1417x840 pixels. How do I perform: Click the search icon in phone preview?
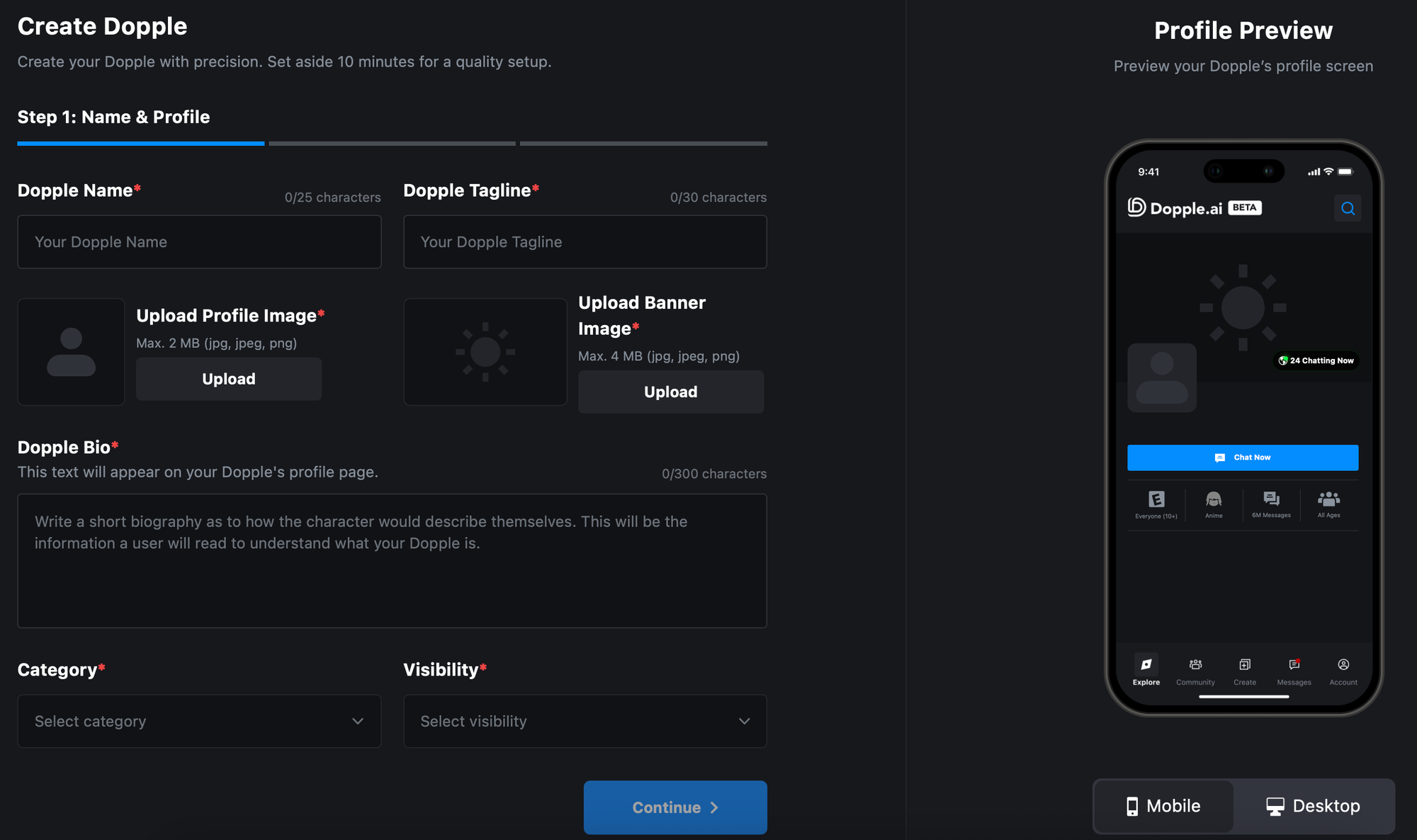tap(1348, 208)
